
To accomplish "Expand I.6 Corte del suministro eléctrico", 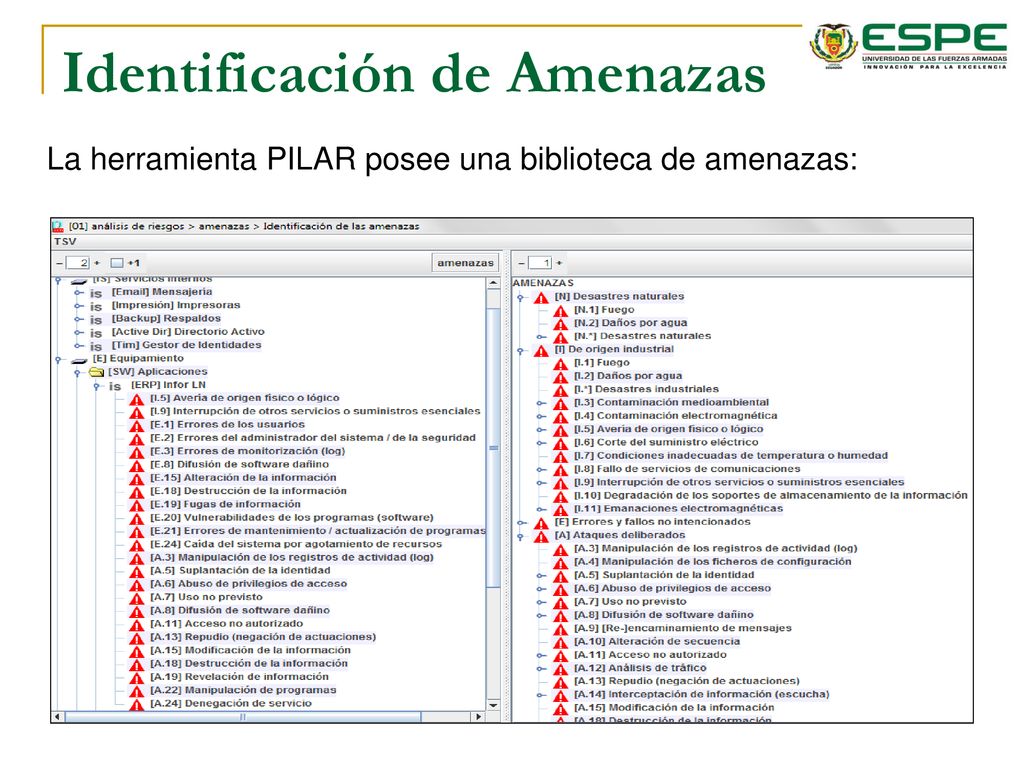I will (x=541, y=443).
